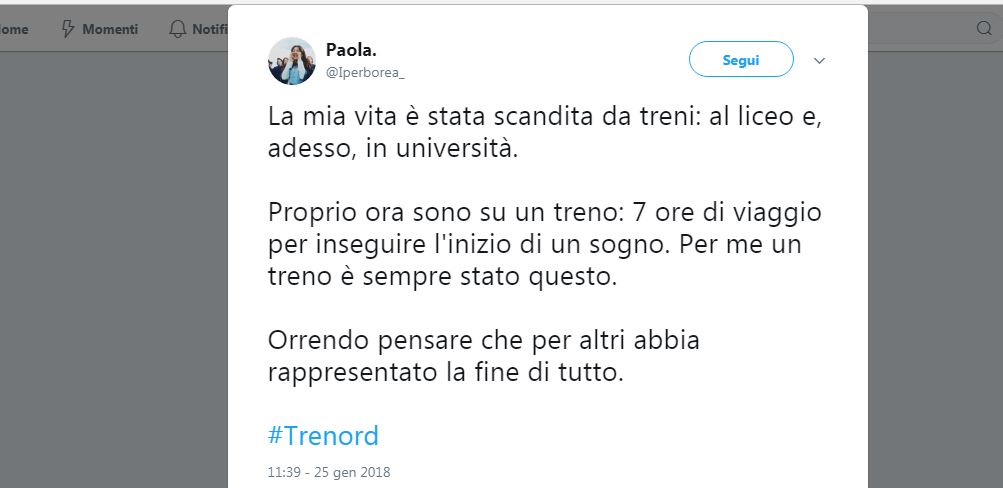Image resolution: width=1003 pixels, height=488 pixels.
Task: Open the @Iperborea_ handle link
Action: pos(365,72)
